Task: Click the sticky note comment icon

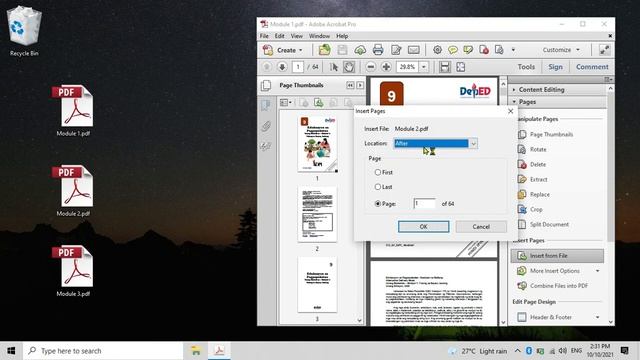Action: (x=452, y=50)
